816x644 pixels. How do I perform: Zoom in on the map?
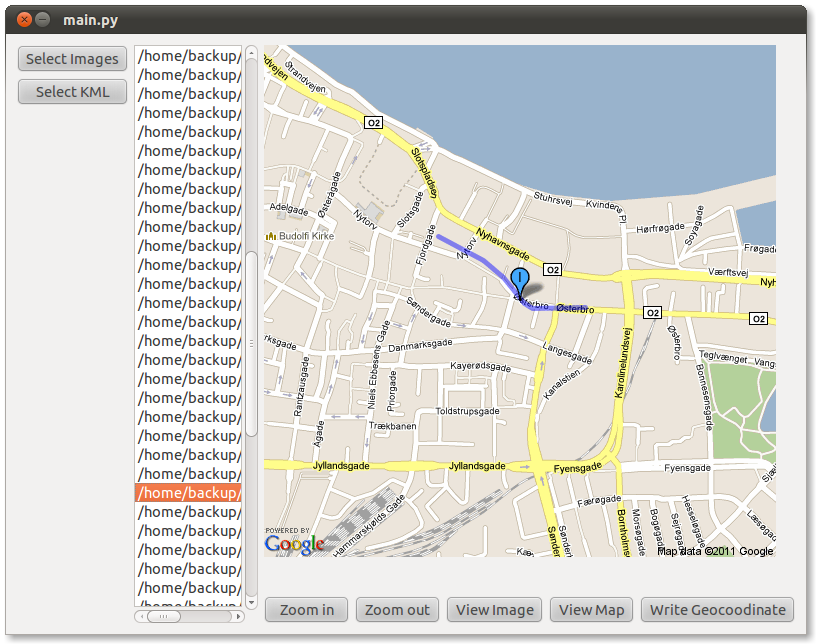click(307, 610)
